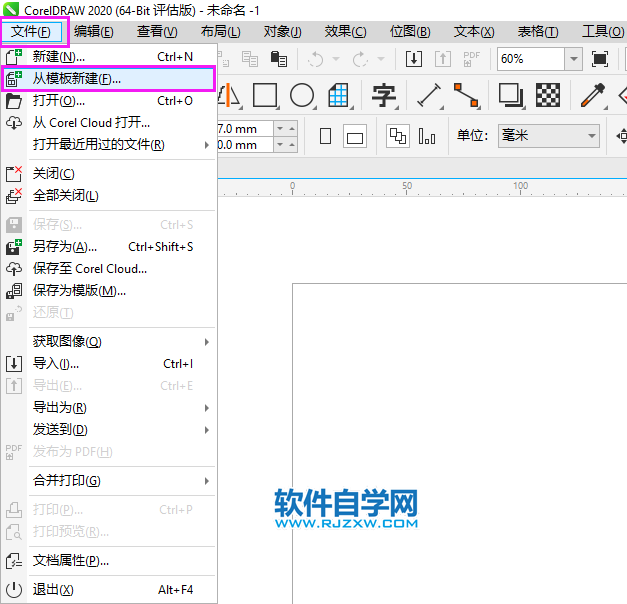
Task: Click the page height spinner arrows
Action: [x=286, y=144]
